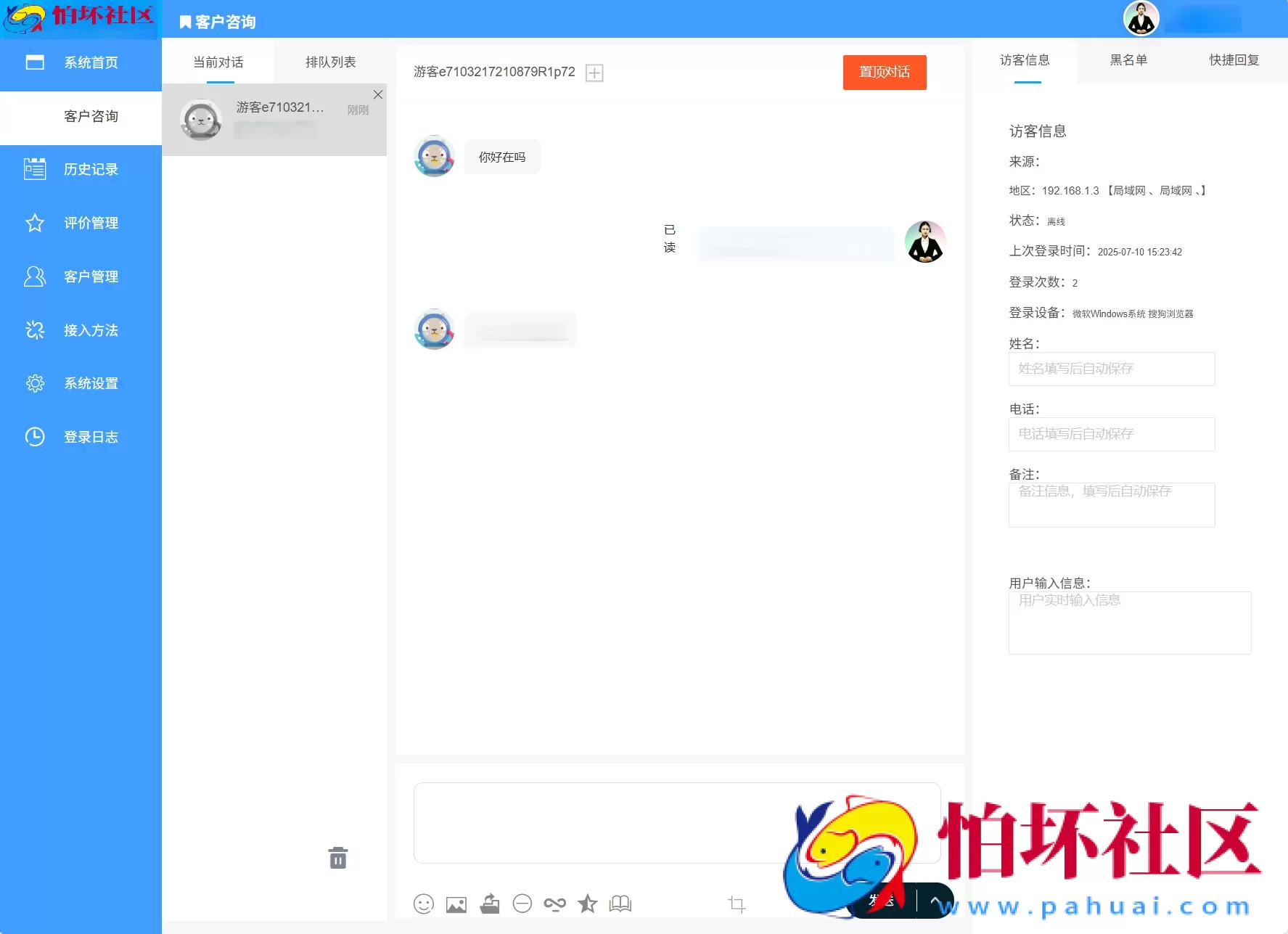Open 历史记录 in the sidebar
Image resolution: width=1288 pixels, height=934 pixels.
click(81, 169)
